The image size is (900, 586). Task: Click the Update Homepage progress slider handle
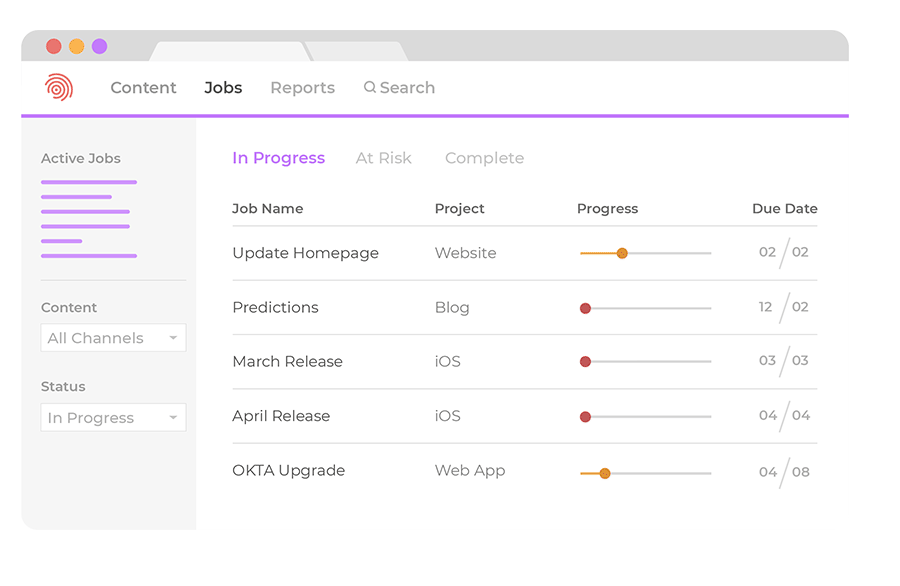coord(622,253)
